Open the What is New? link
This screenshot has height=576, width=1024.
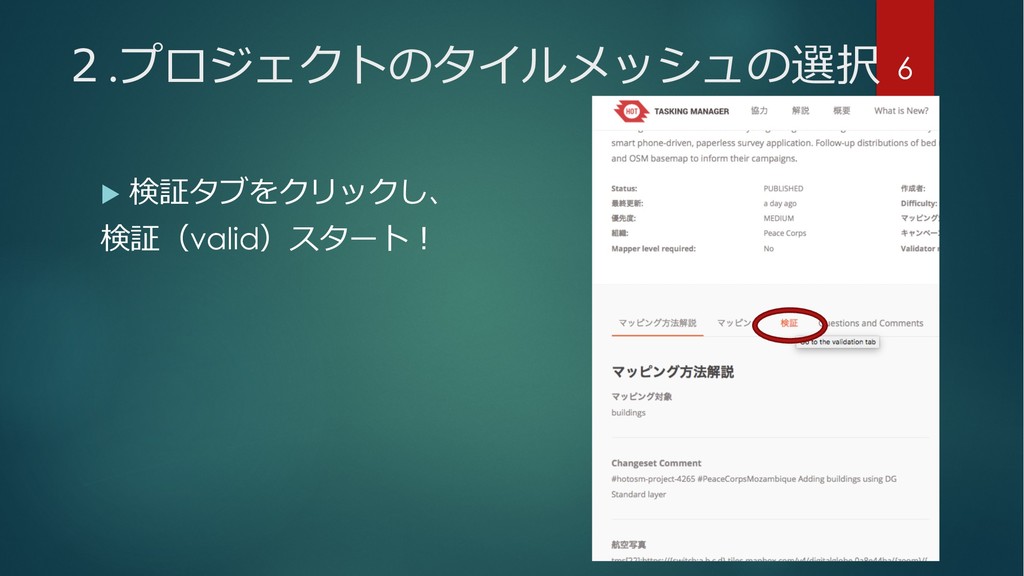pos(901,110)
